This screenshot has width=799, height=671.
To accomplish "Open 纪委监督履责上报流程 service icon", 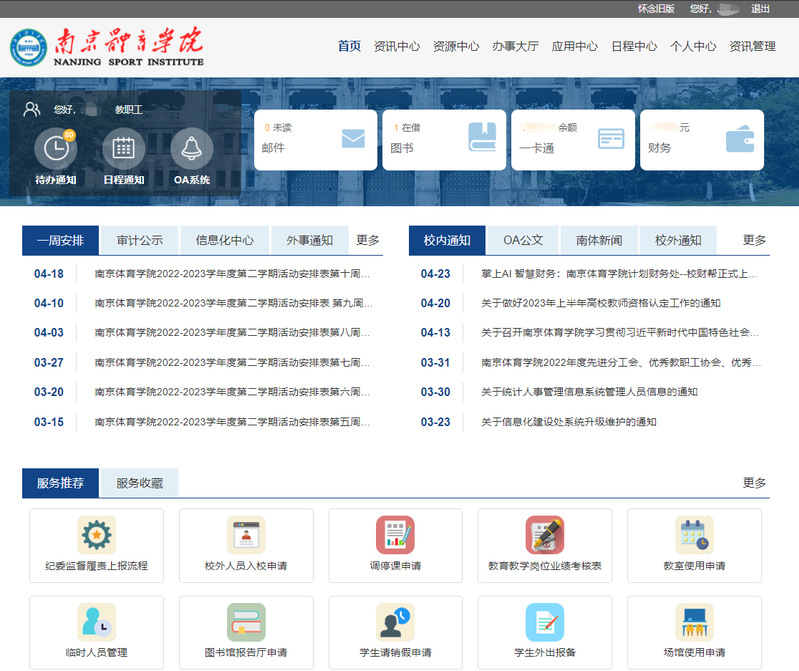I will (x=97, y=535).
